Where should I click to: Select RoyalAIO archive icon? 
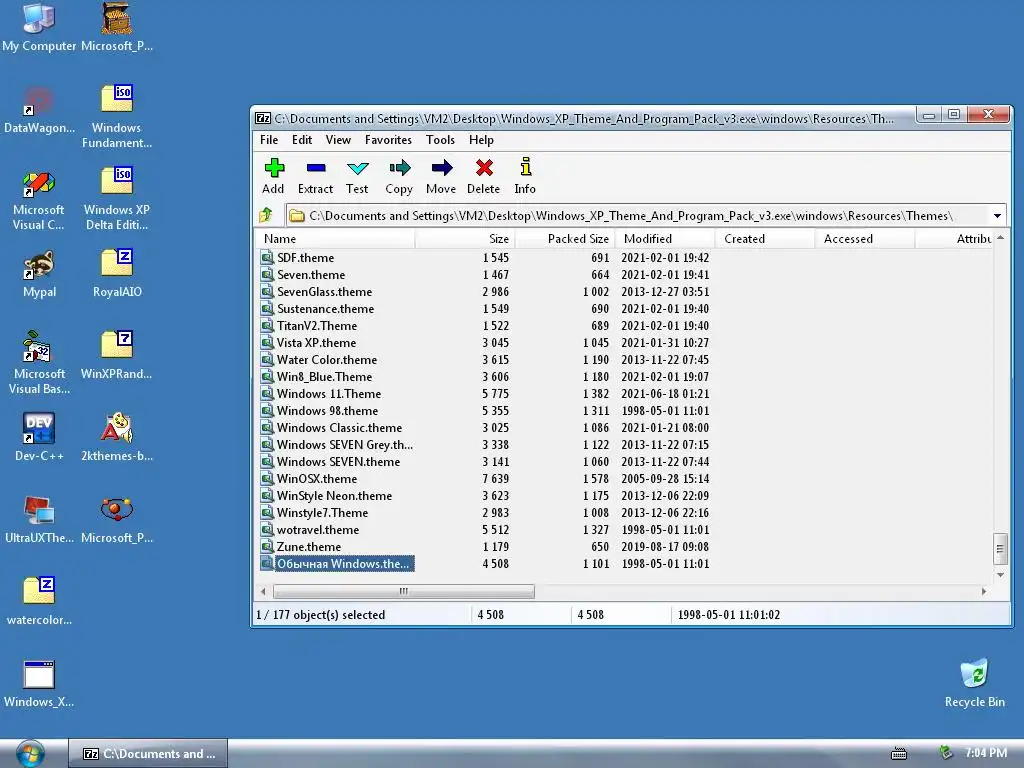click(x=117, y=273)
